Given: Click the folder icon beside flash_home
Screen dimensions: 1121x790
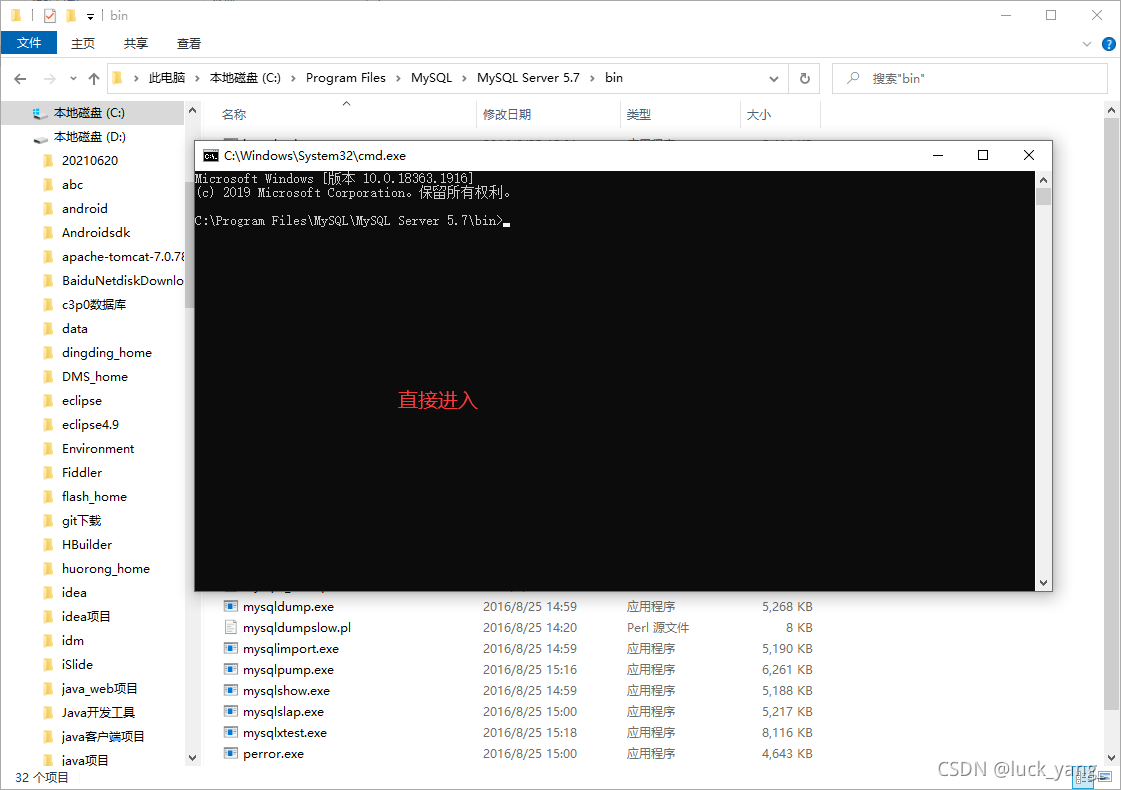Looking at the screenshot, I should 48,497.
